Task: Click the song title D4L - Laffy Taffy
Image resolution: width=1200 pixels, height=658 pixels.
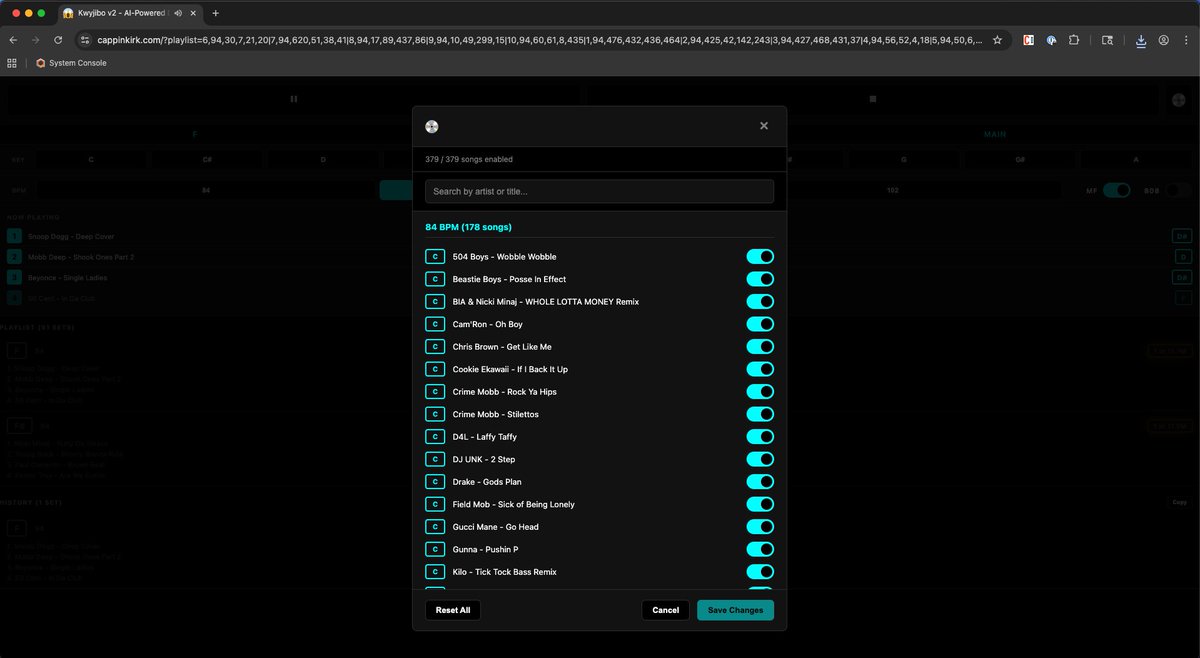Action: [x=485, y=437]
